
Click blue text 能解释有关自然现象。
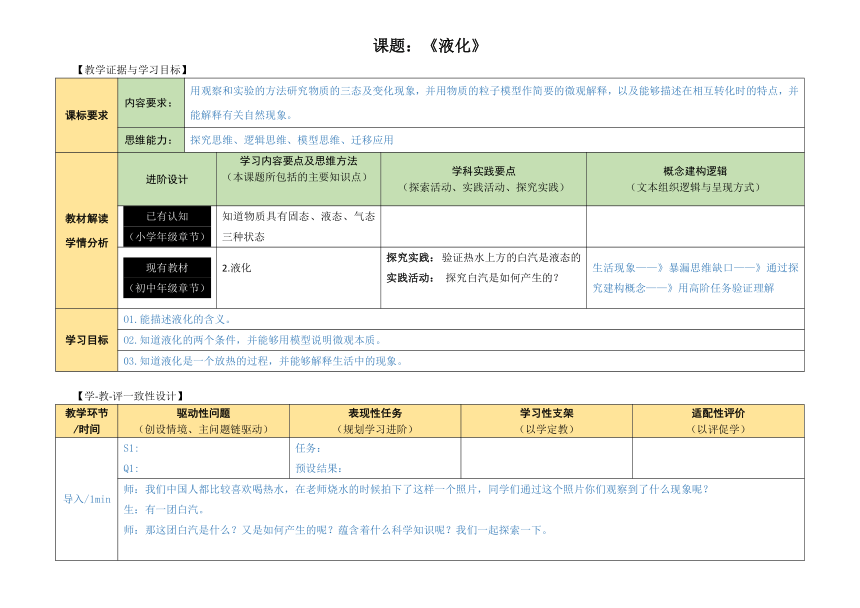(242, 115)
